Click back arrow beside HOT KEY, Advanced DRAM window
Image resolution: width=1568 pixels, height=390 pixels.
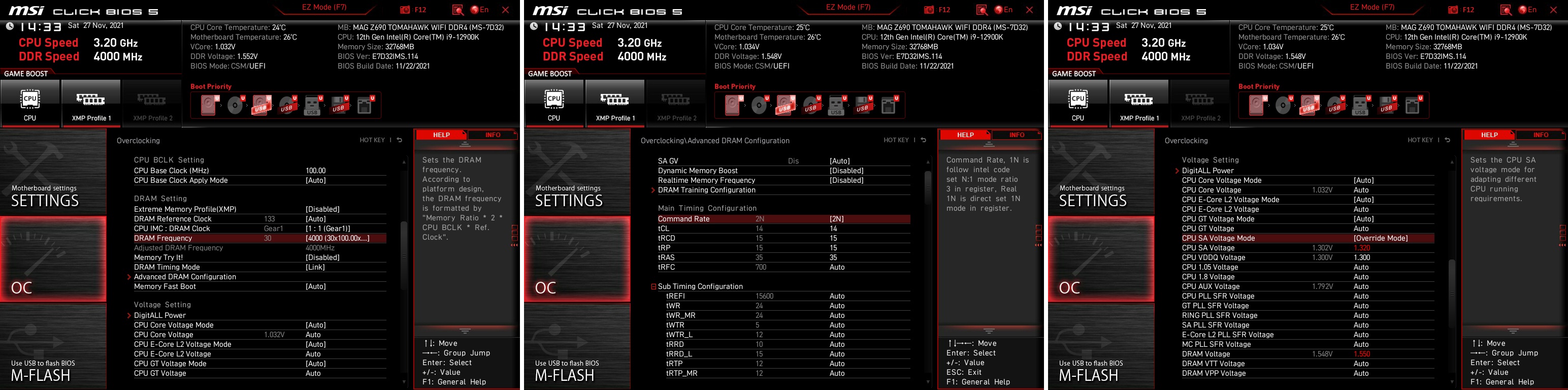pos(924,140)
